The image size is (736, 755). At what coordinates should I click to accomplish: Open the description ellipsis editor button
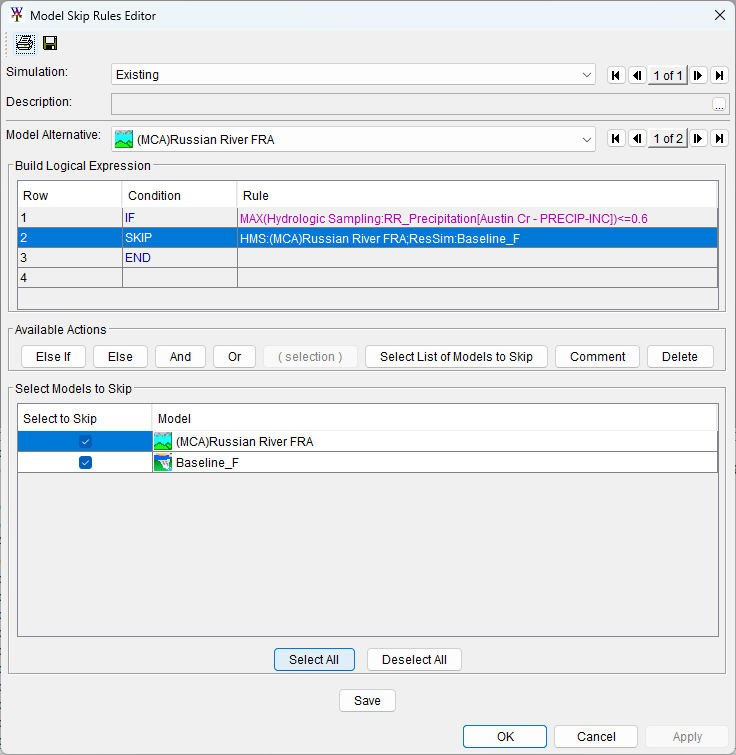(719, 104)
